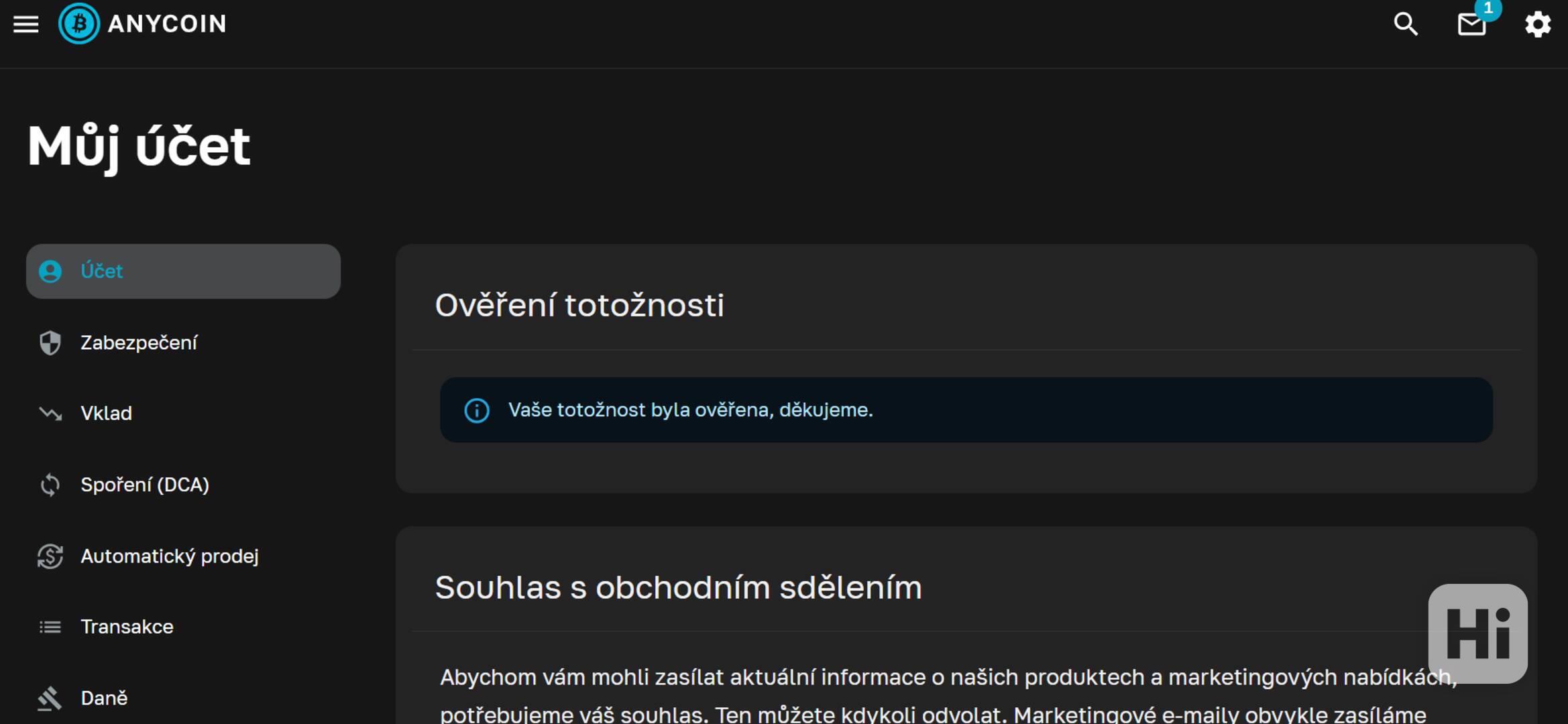Click the Daně gavel icon
Viewport: 1568px width, 724px height.
(50, 699)
